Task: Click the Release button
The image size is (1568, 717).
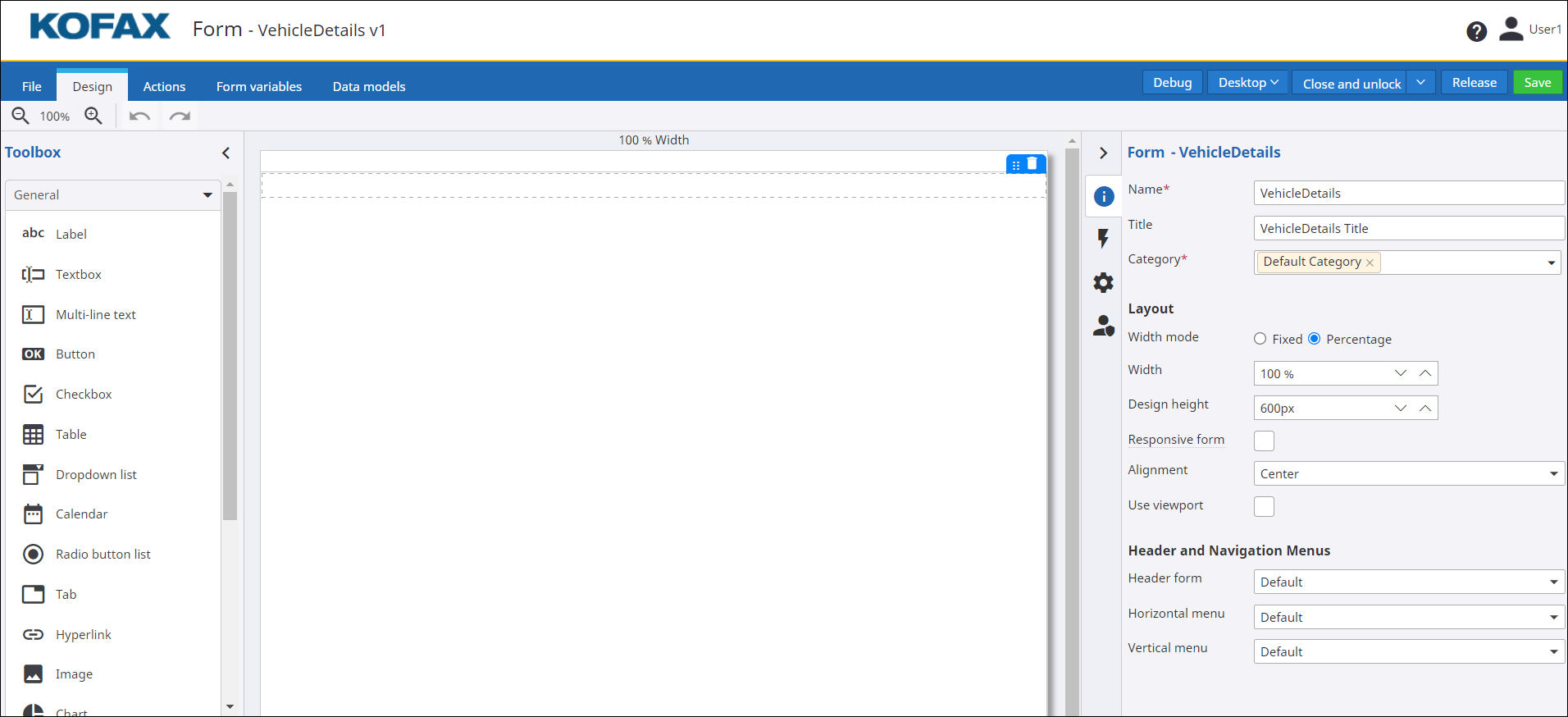Action: (1474, 82)
